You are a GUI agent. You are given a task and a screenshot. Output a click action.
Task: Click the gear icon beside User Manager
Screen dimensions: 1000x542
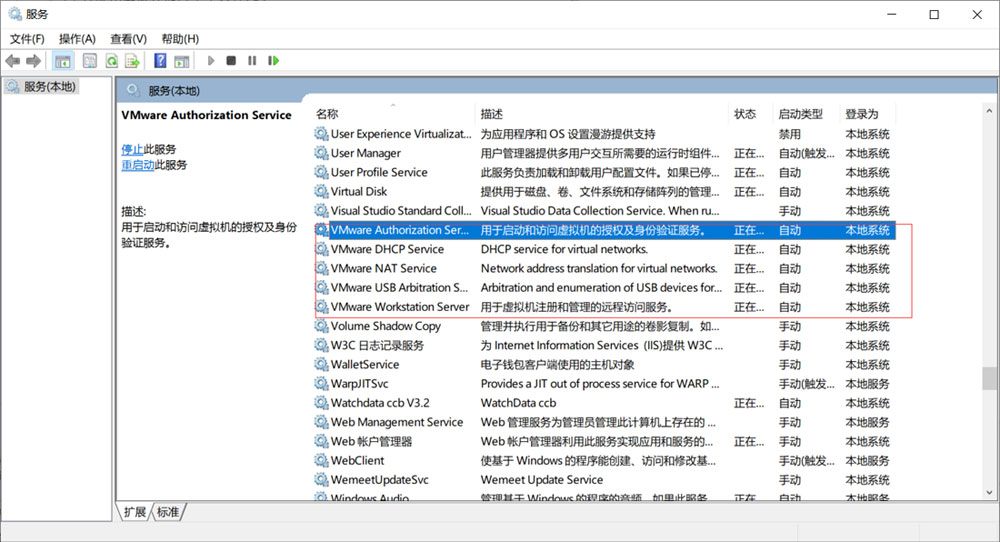coord(321,153)
